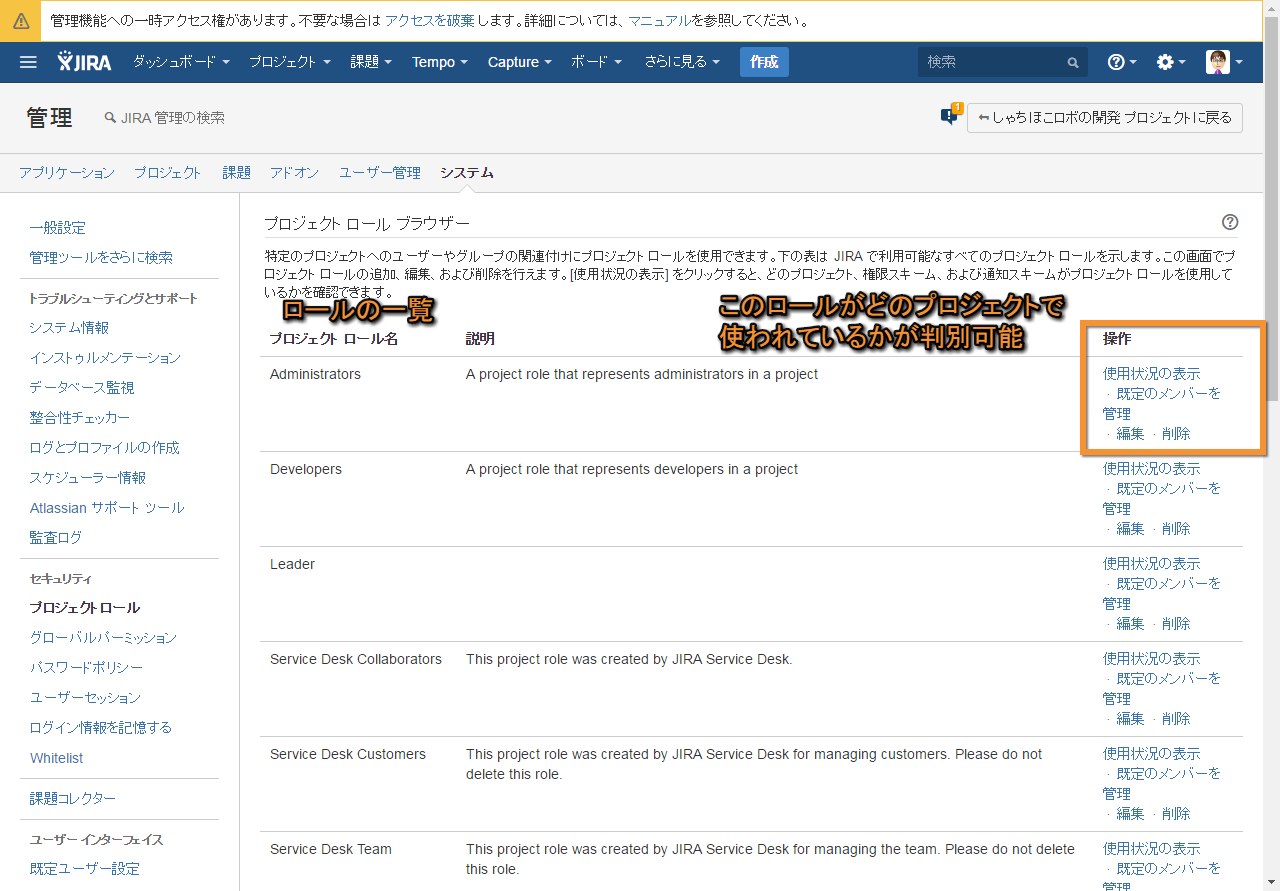The image size is (1280, 891).
Task: Click 使用状況の表示 for Administrators role
Action: (1151, 373)
